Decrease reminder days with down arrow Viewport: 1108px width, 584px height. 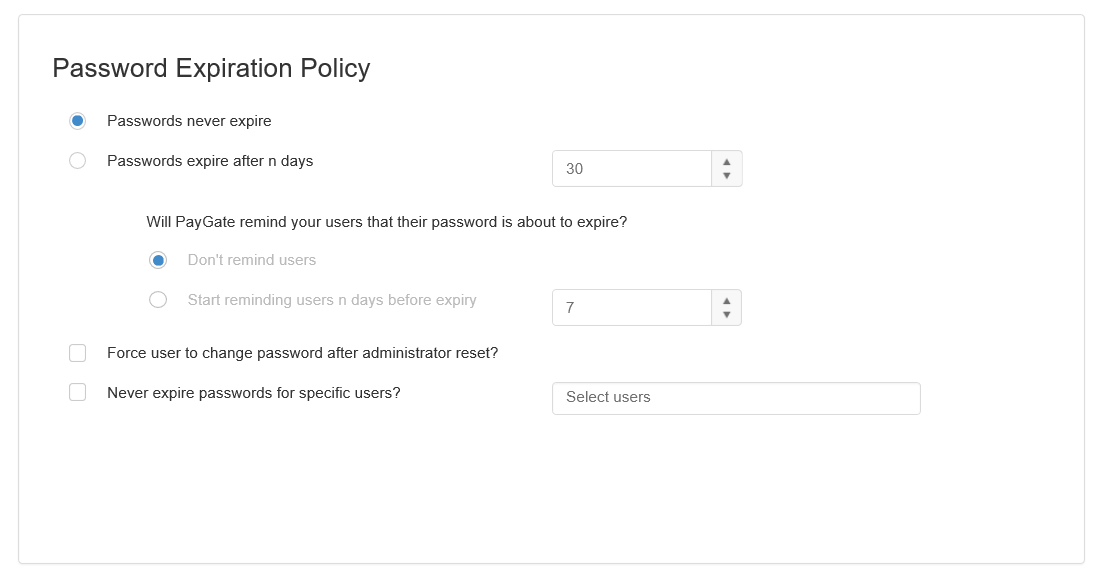tap(726, 315)
